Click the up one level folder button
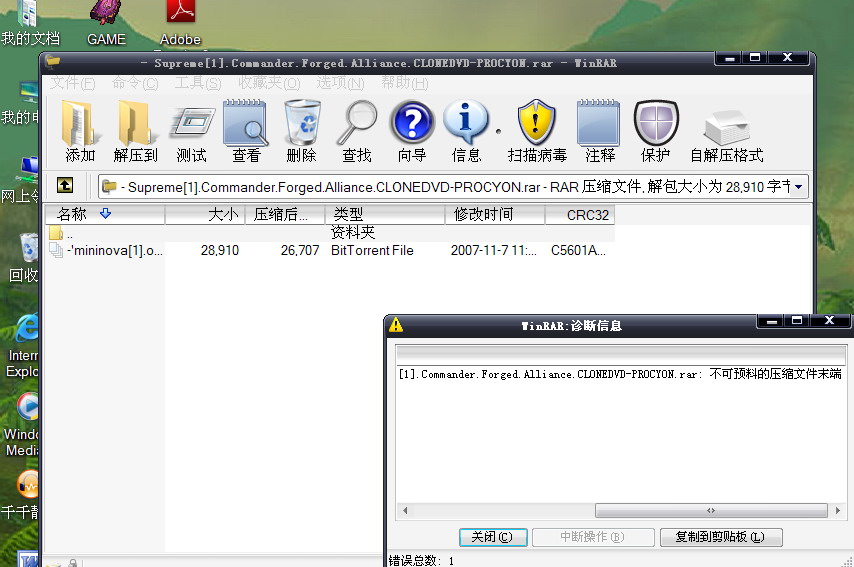The image size is (854, 567). (65, 186)
